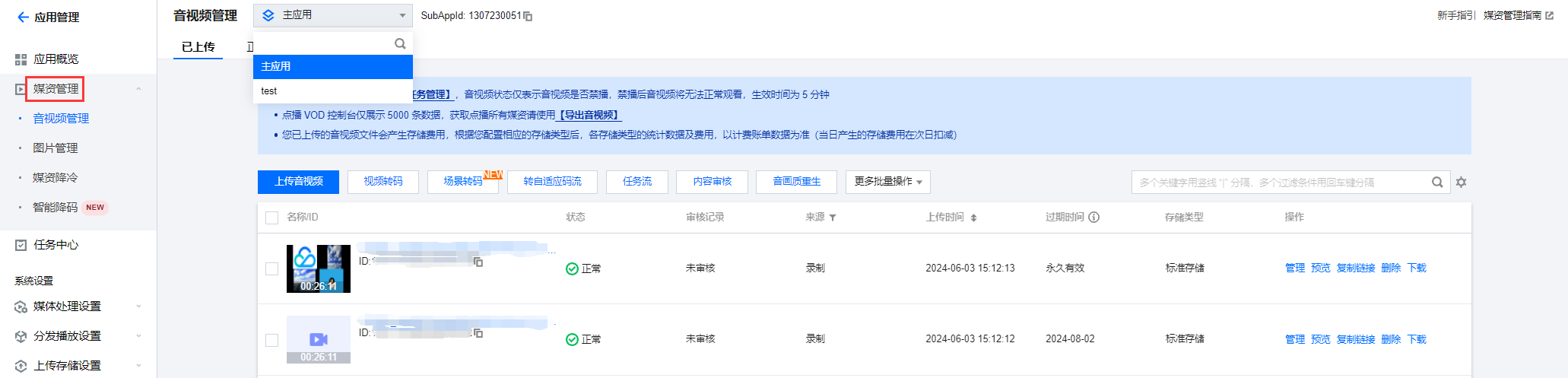Open 任务中心 via its sidebar icon

click(21, 245)
